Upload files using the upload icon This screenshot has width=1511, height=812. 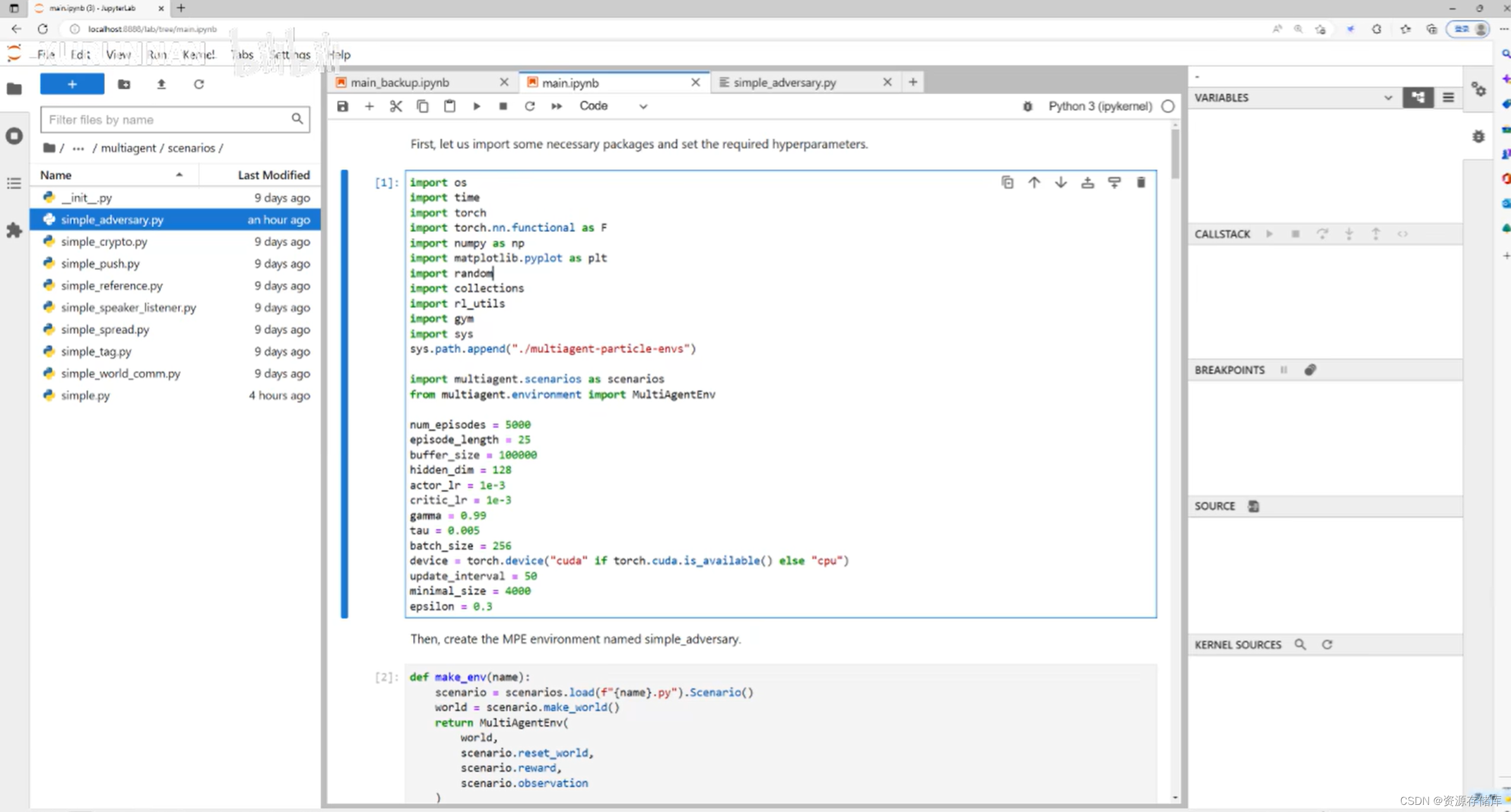pyautogui.click(x=161, y=84)
